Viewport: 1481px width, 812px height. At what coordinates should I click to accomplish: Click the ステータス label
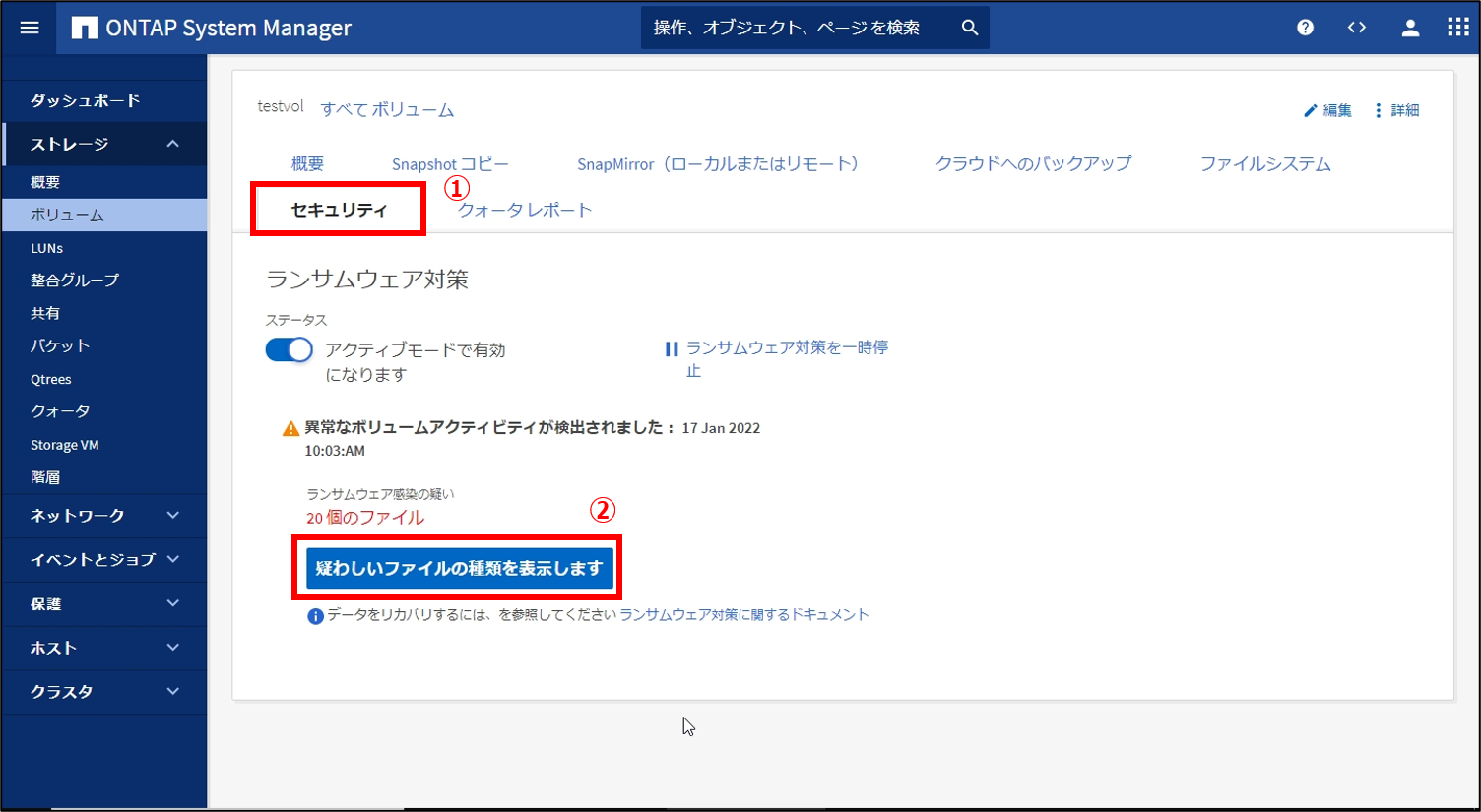296,320
